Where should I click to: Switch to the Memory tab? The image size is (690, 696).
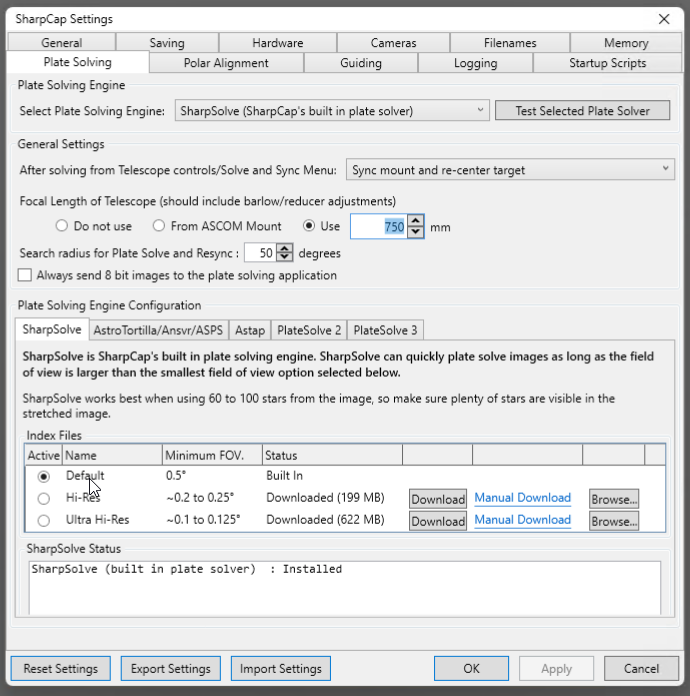pyautogui.click(x=626, y=43)
